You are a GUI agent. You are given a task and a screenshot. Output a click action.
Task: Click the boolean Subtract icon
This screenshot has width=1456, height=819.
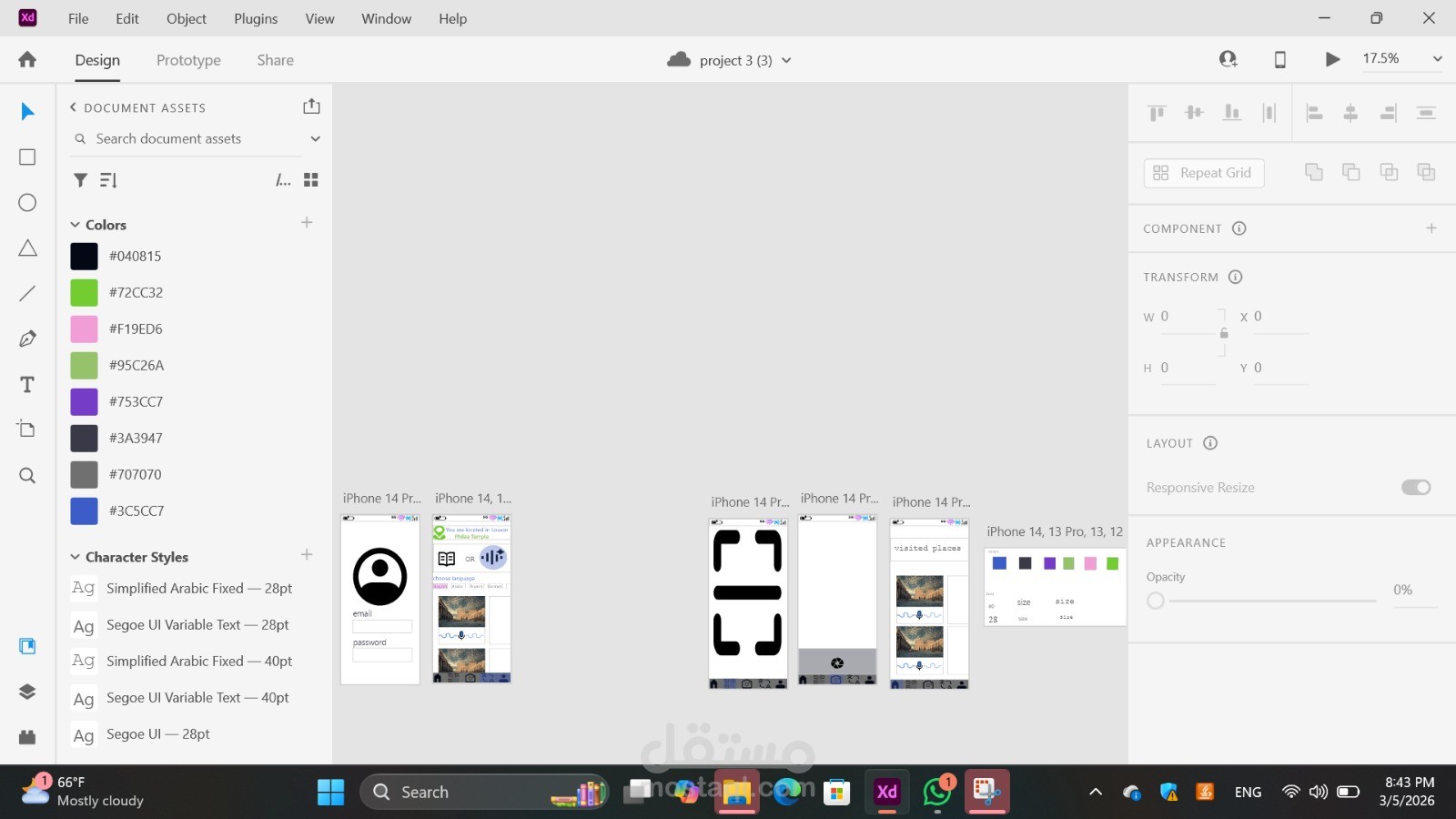(1351, 172)
